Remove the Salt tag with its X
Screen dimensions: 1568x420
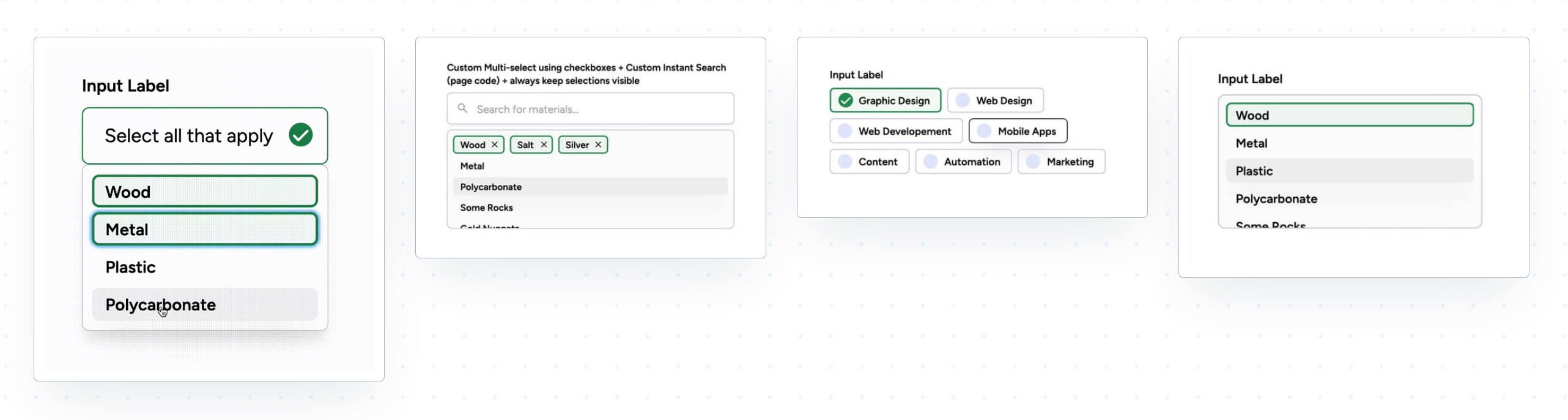click(543, 144)
